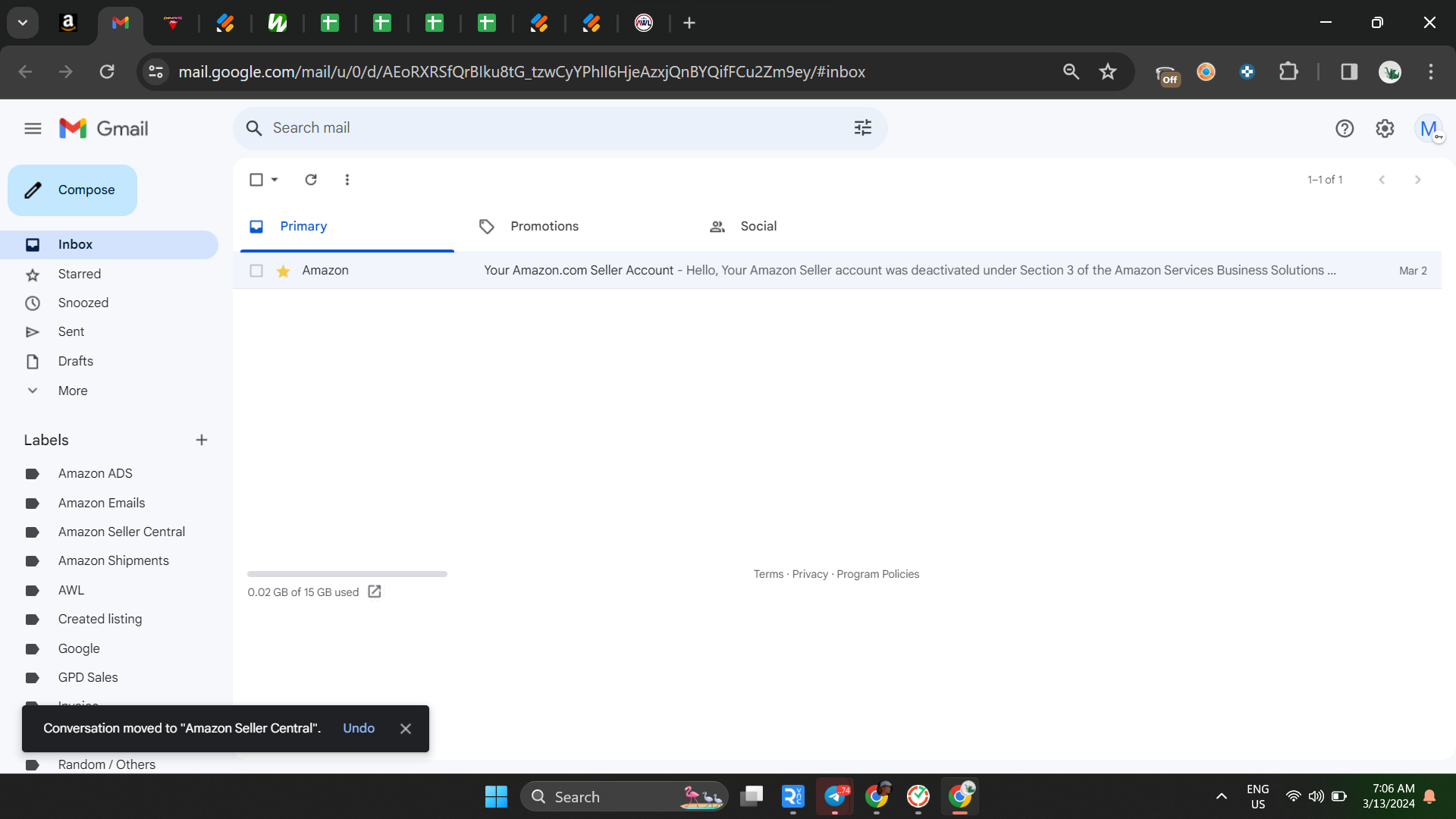
Task: Open Chrome three-dot menu
Action: tap(1431, 72)
